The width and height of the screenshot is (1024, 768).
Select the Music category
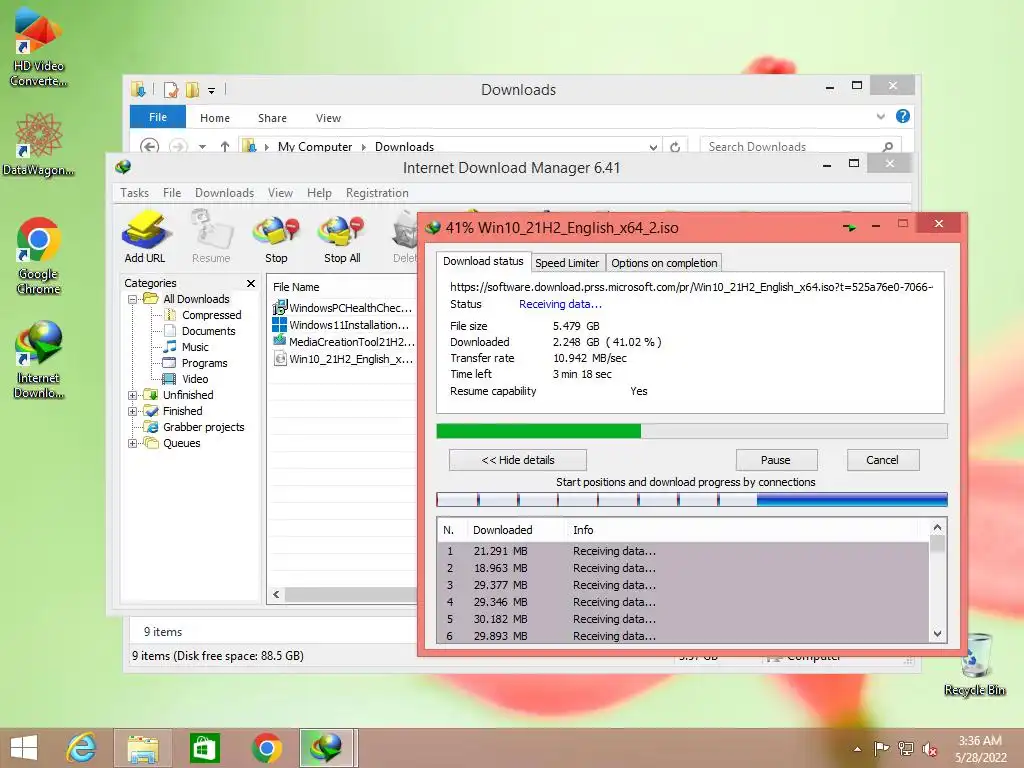195,347
